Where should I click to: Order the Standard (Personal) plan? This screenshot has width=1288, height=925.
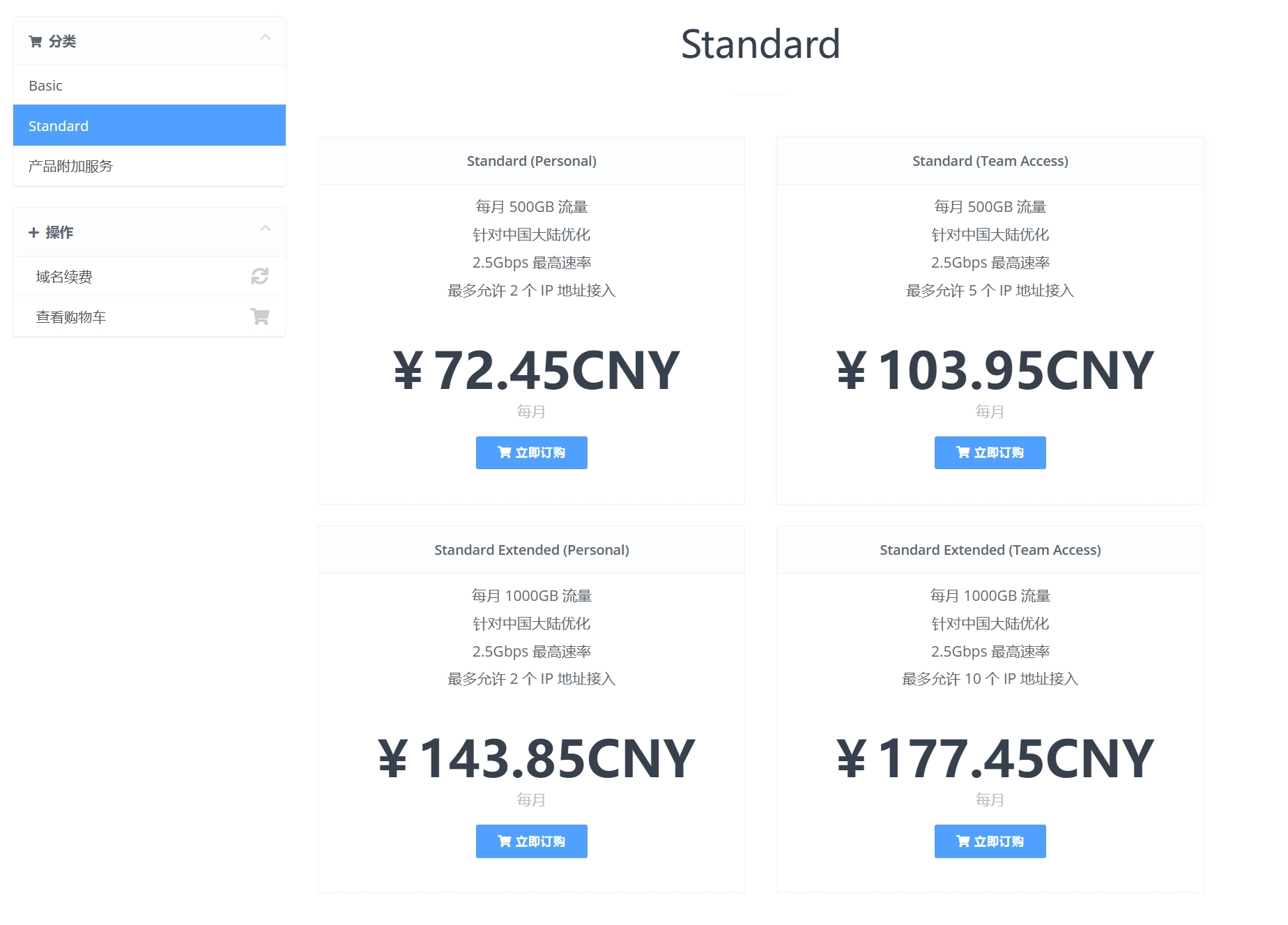click(x=531, y=453)
